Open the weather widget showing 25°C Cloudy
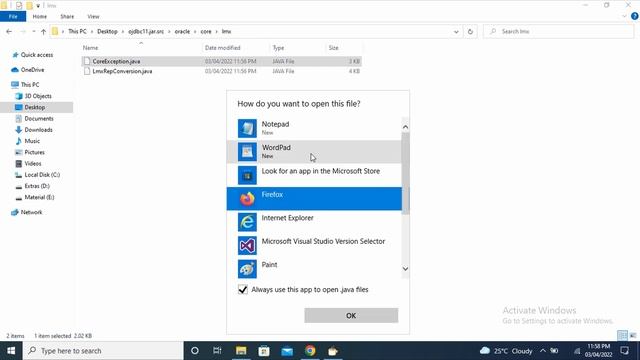Viewport: 640px width, 360px height. 506,351
